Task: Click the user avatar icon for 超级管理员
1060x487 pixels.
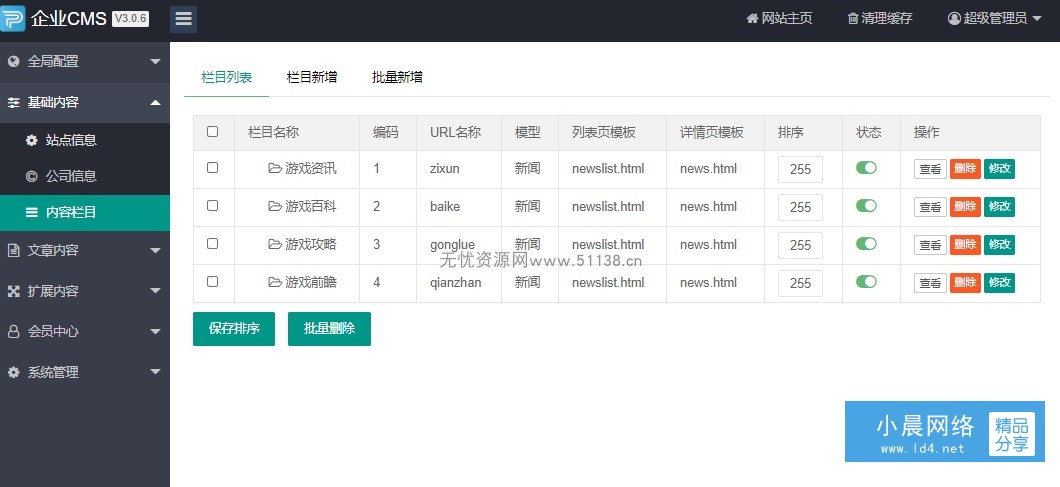Action: tap(954, 18)
